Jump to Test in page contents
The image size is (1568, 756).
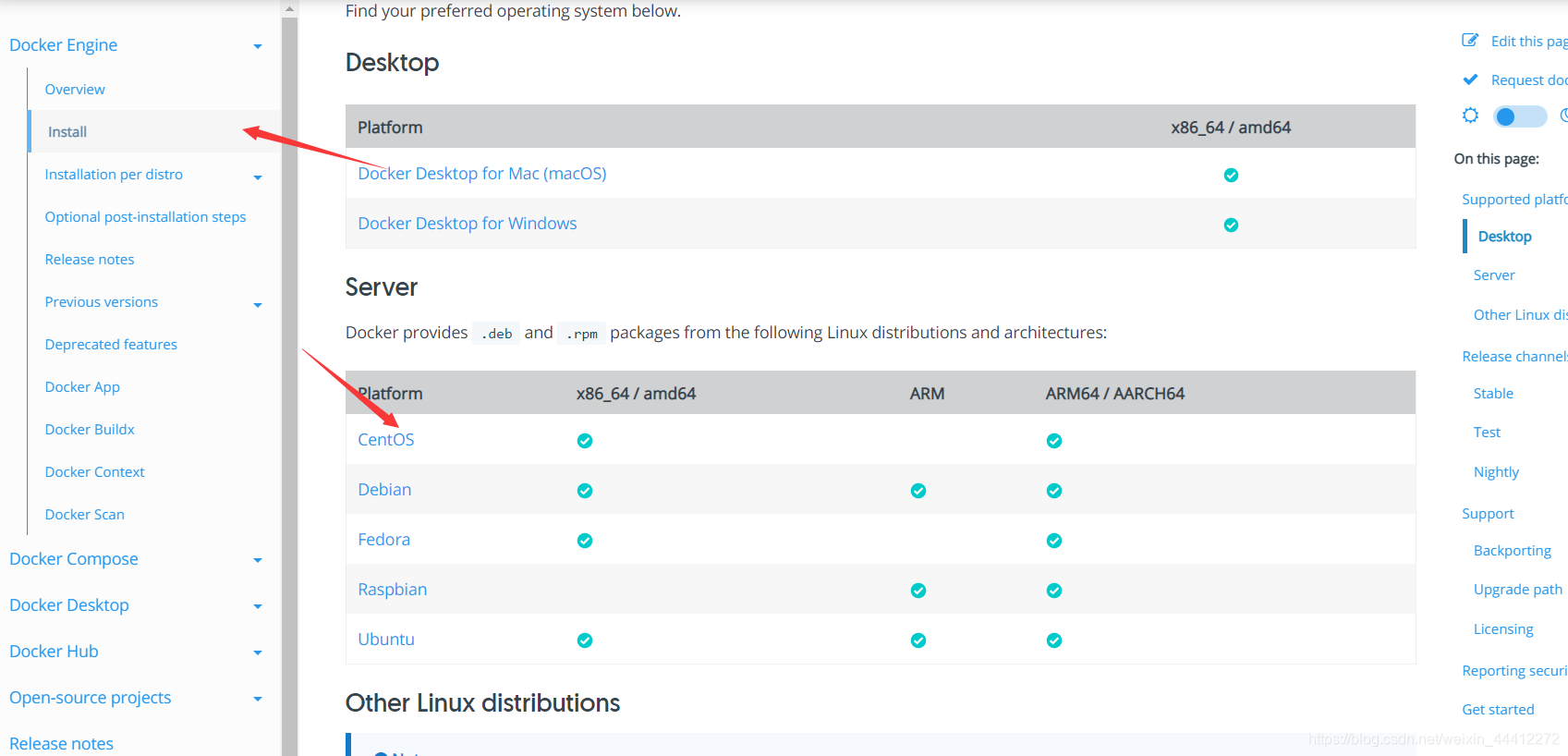[x=1487, y=433]
